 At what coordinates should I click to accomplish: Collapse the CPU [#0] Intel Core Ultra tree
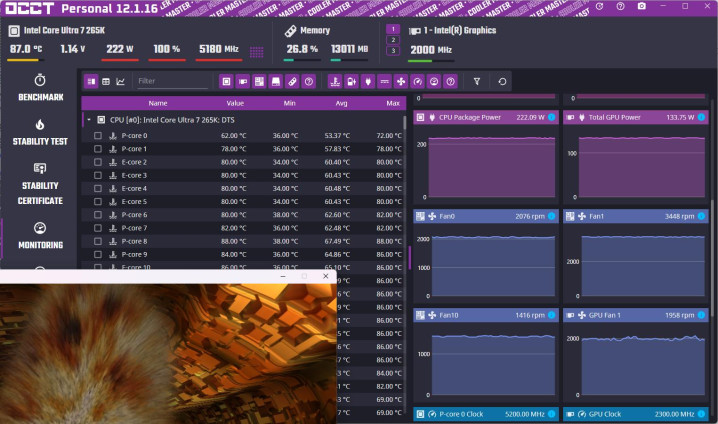tap(88, 119)
